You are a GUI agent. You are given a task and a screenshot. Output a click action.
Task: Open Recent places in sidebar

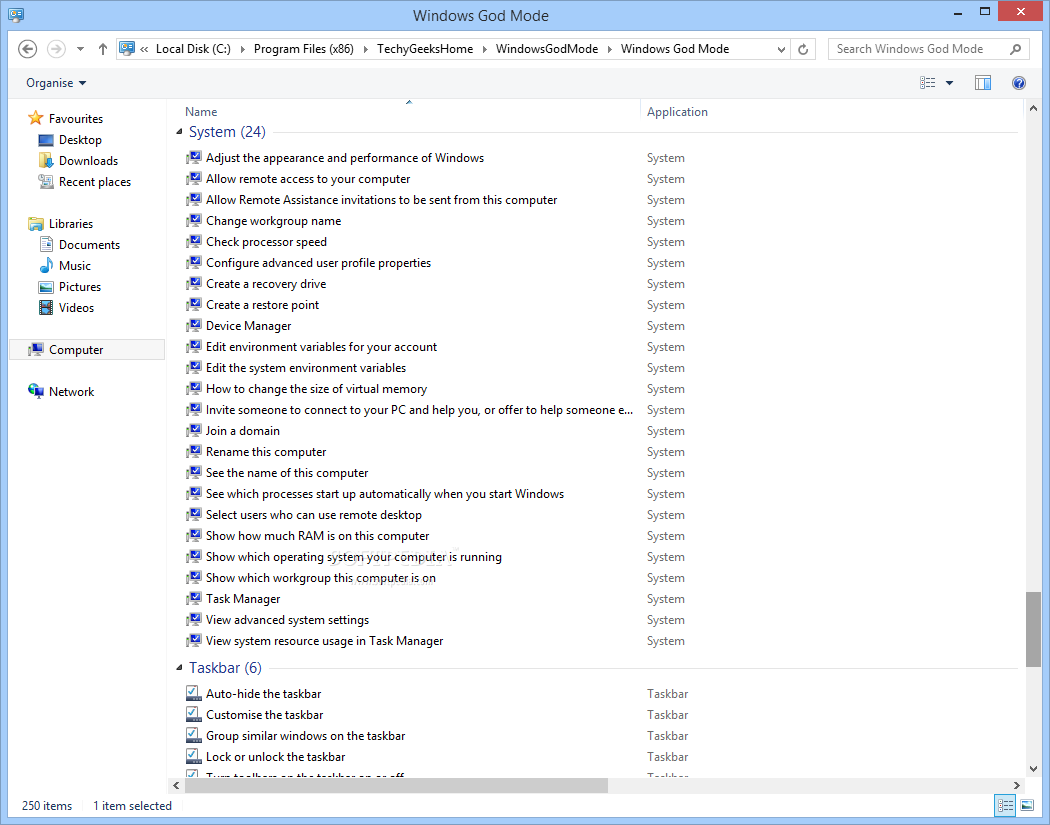pos(94,181)
